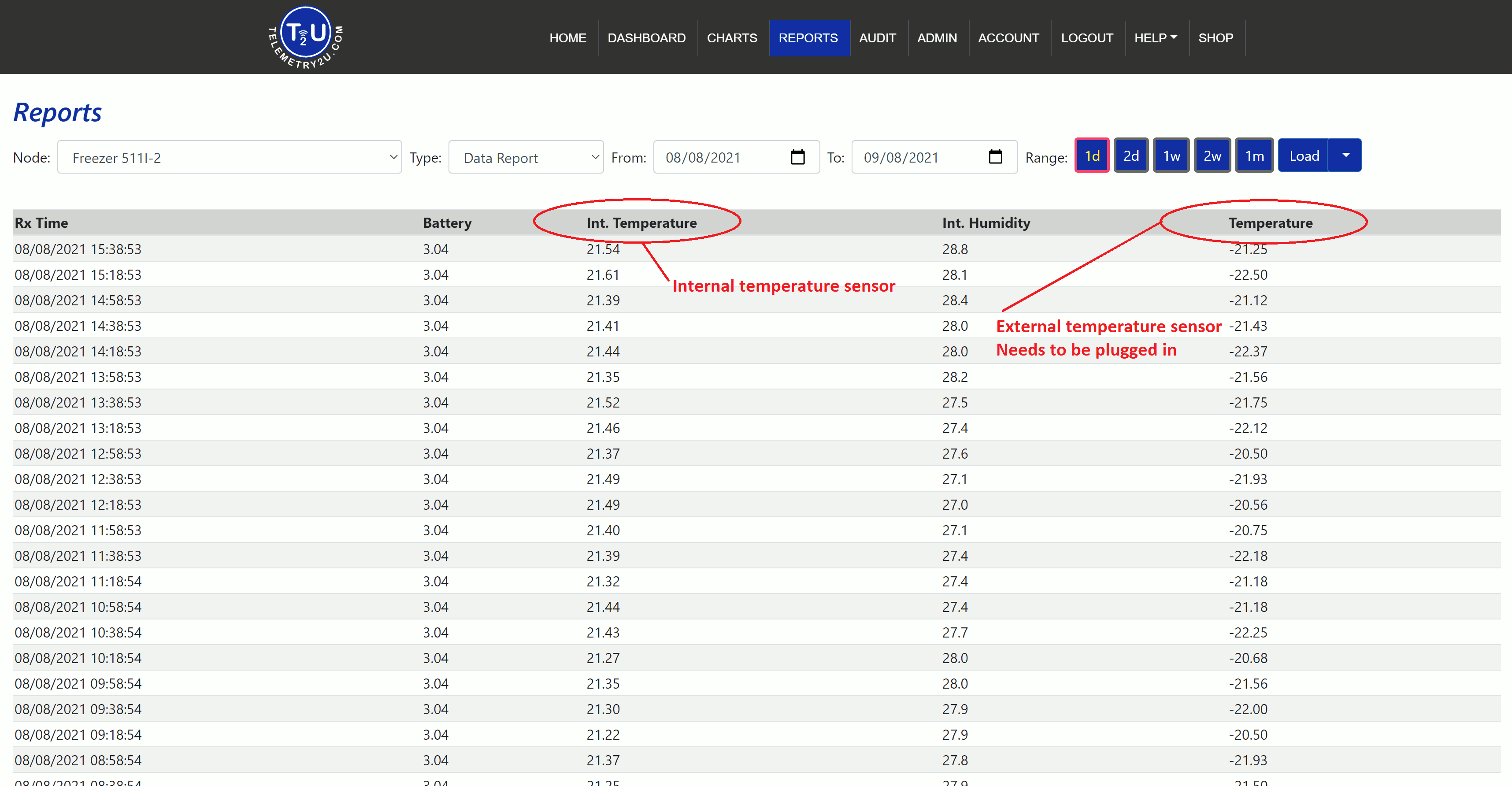Screen dimensions: 1512x786
Task: Click Int. Temperature value 21.52
Action: coord(603,403)
